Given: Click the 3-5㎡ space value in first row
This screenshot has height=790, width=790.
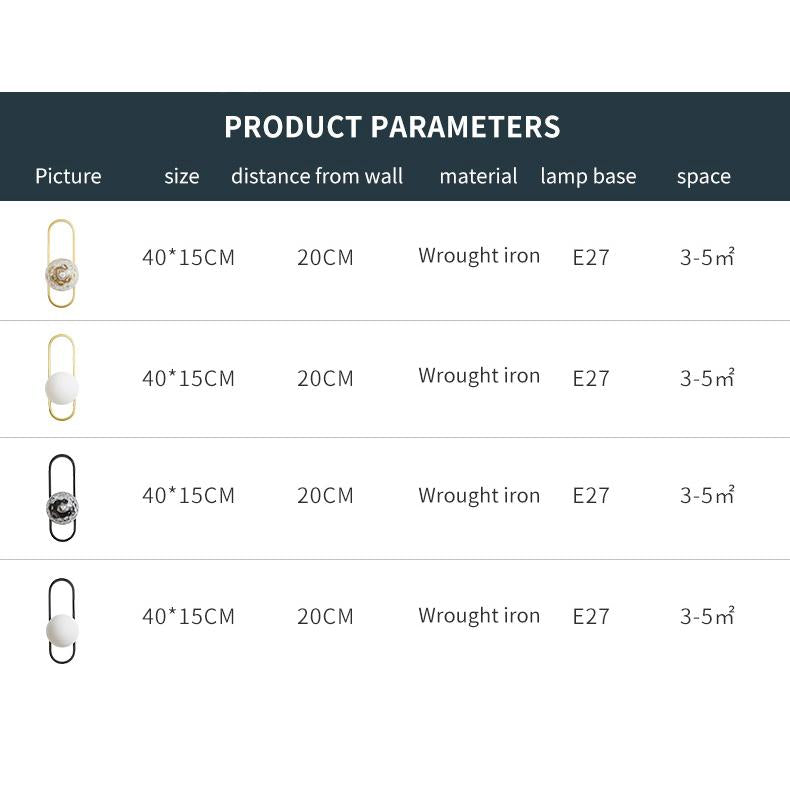Looking at the screenshot, I should pyautogui.click(x=707, y=258).
